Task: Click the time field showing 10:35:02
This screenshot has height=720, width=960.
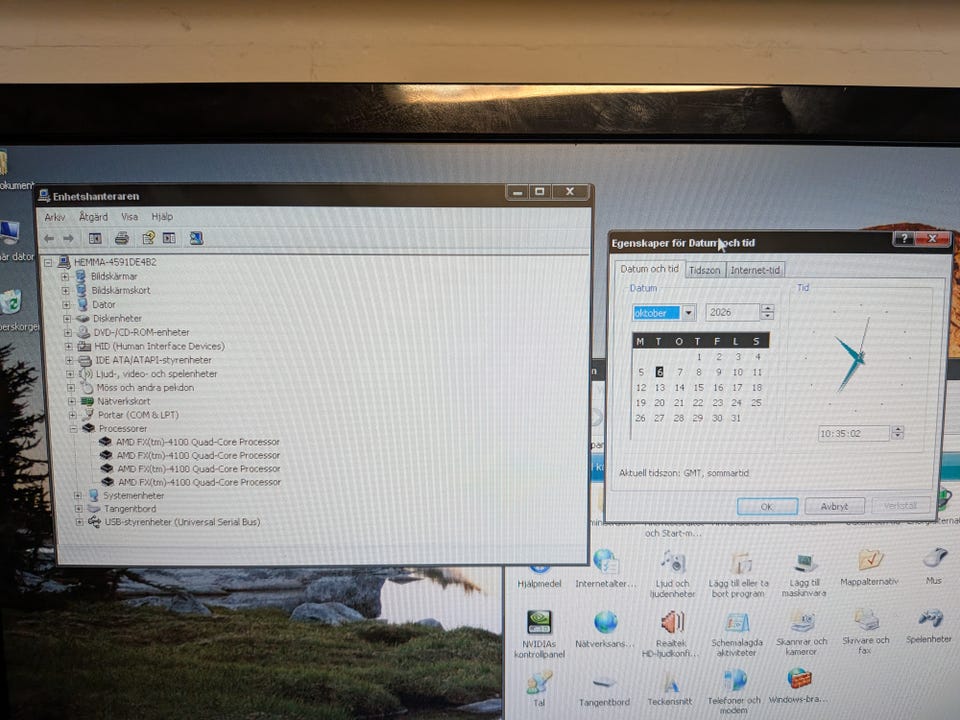Action: (x=853, y=433)
